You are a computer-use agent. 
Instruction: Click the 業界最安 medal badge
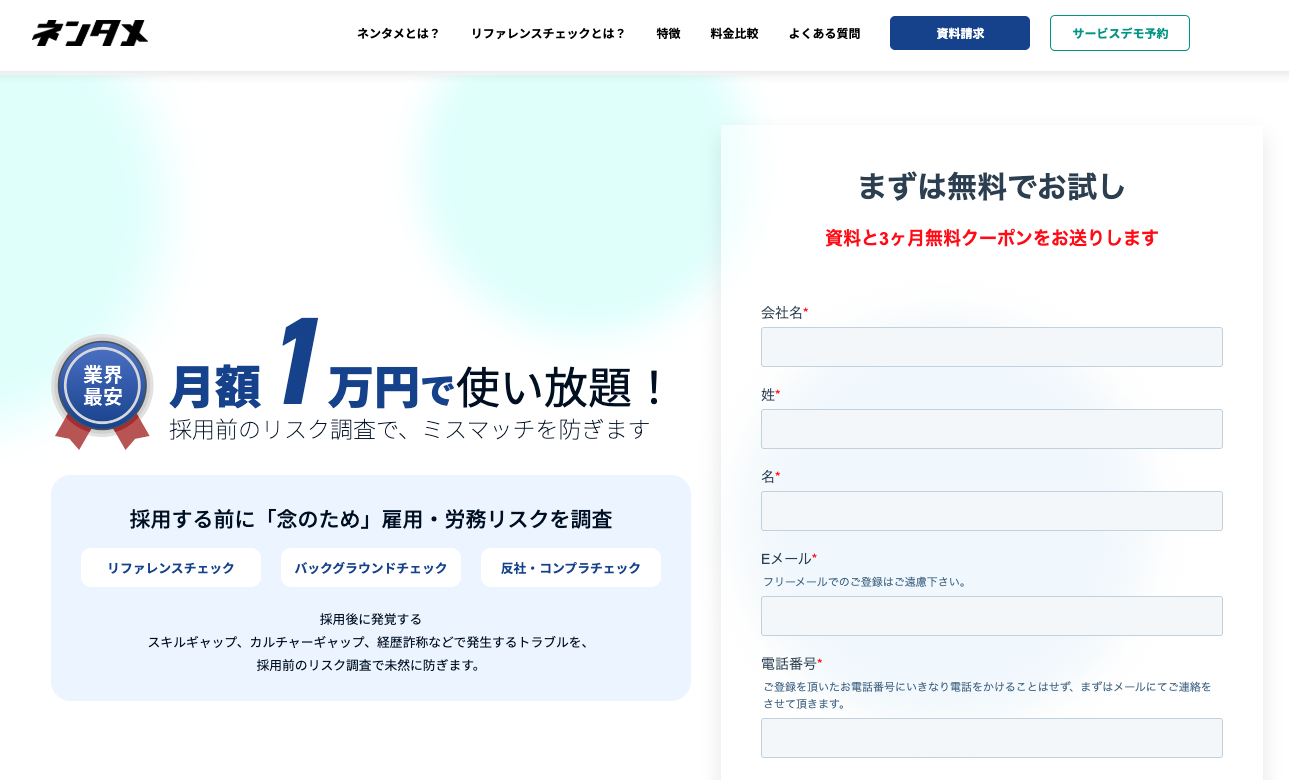pos(102,391)
